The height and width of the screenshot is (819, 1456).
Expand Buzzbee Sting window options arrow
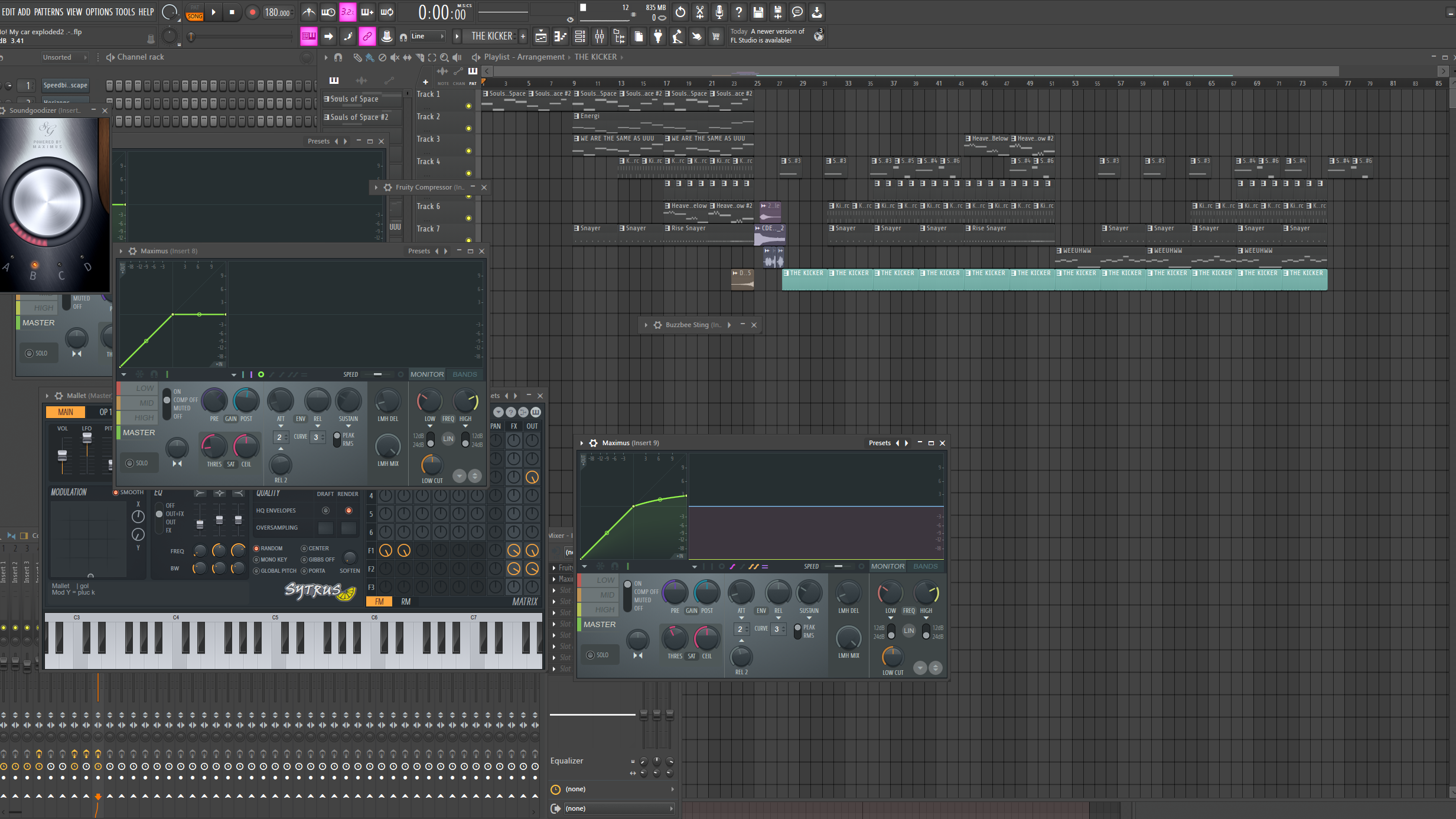pos(646,325)
